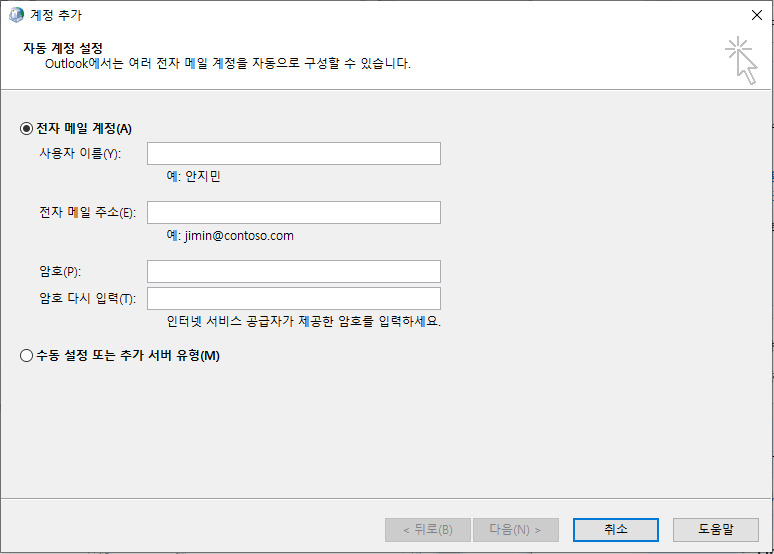Click the example text 예: jimin@contoso.com
The width and height of the screenshot is (774, 554).
click(230, 236)
